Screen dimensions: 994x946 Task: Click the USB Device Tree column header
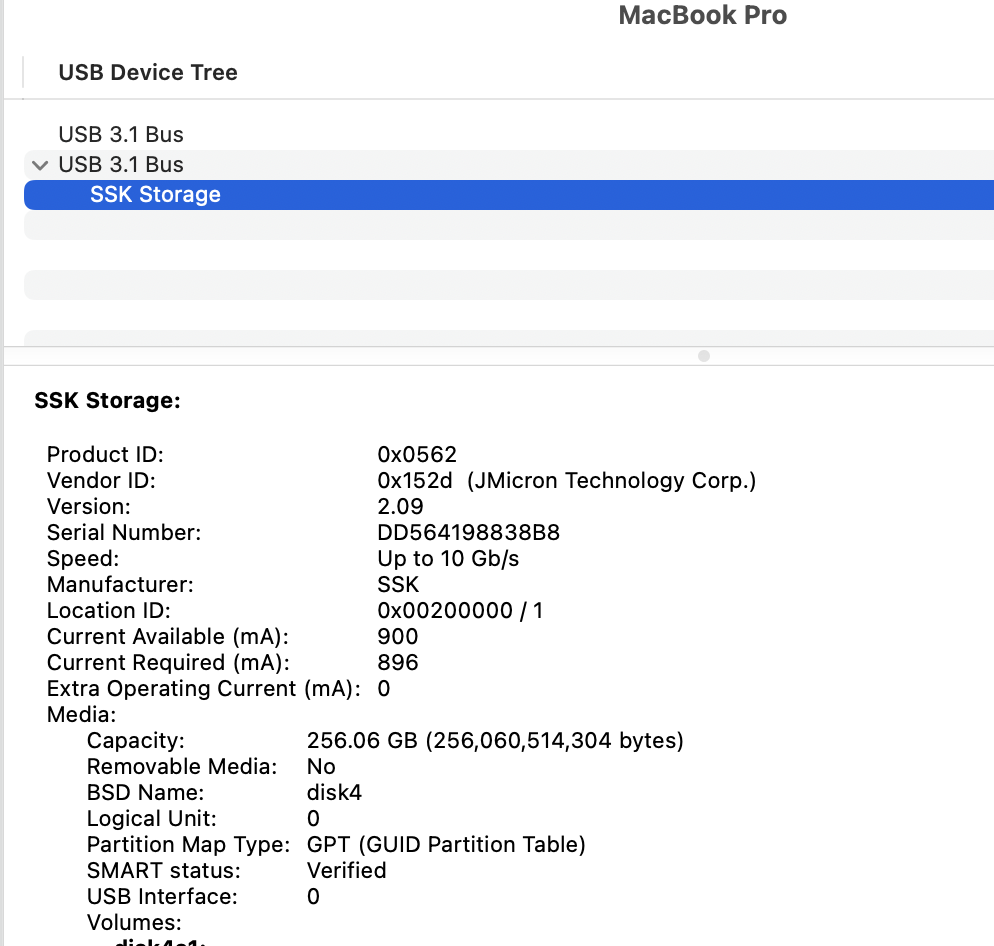[x=148, y=72]
